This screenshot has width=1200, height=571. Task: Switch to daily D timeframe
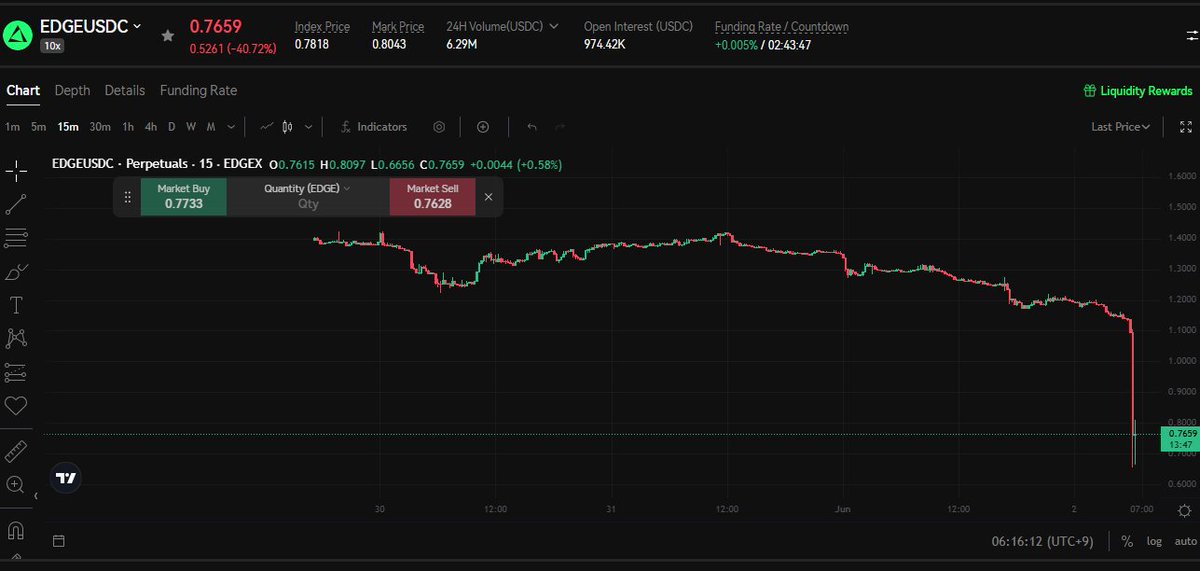[x=171, y=127]
